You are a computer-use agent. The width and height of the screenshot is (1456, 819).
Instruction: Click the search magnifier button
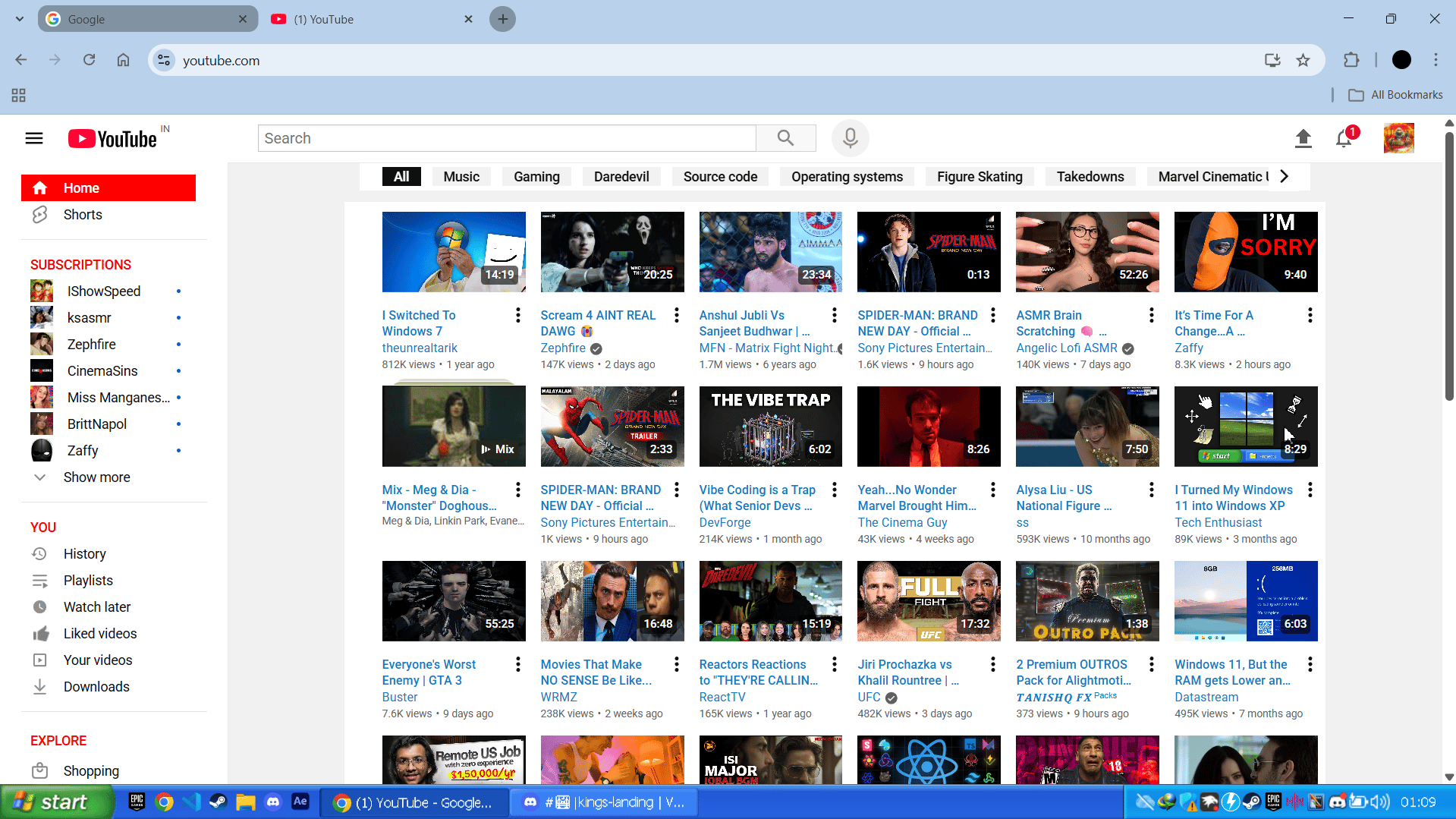(785, 138)
